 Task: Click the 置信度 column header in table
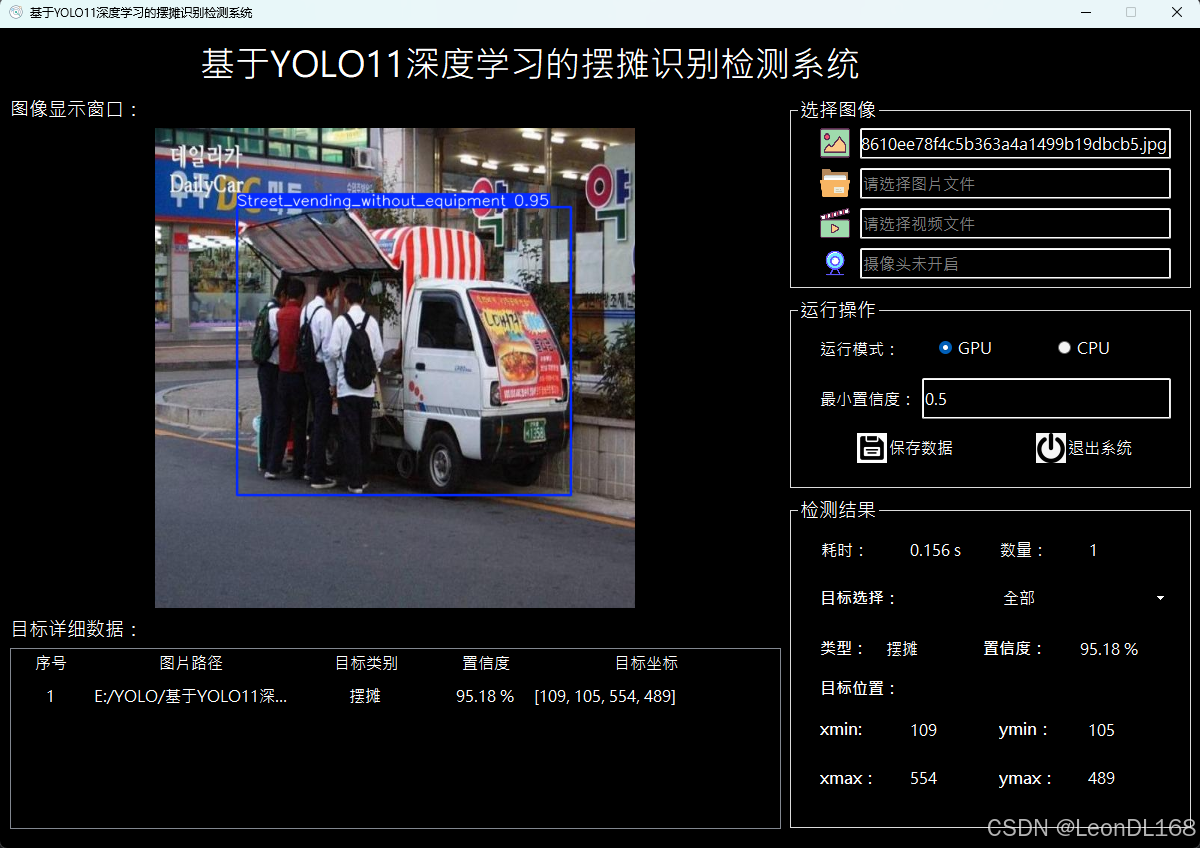tap(486, 663)
